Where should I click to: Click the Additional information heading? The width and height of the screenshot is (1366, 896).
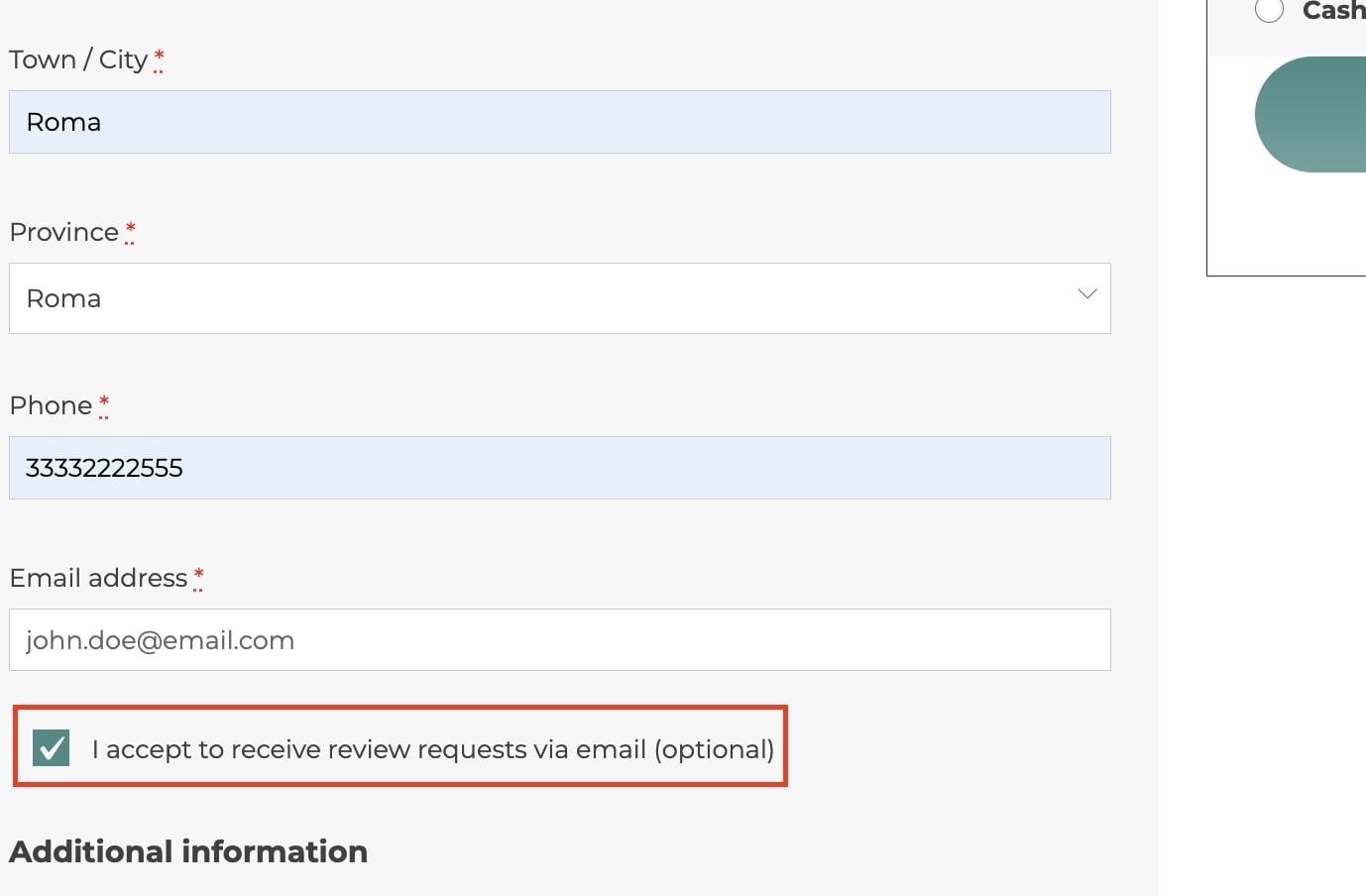(188, 851)
